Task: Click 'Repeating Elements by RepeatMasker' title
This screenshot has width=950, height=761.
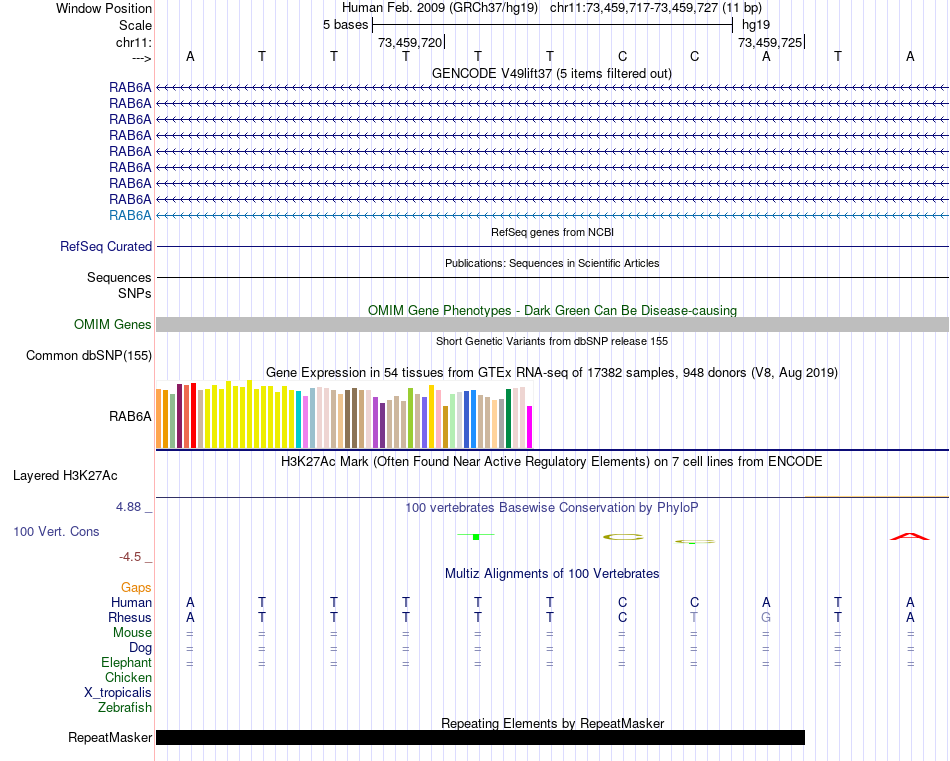Action: point(553,723)
